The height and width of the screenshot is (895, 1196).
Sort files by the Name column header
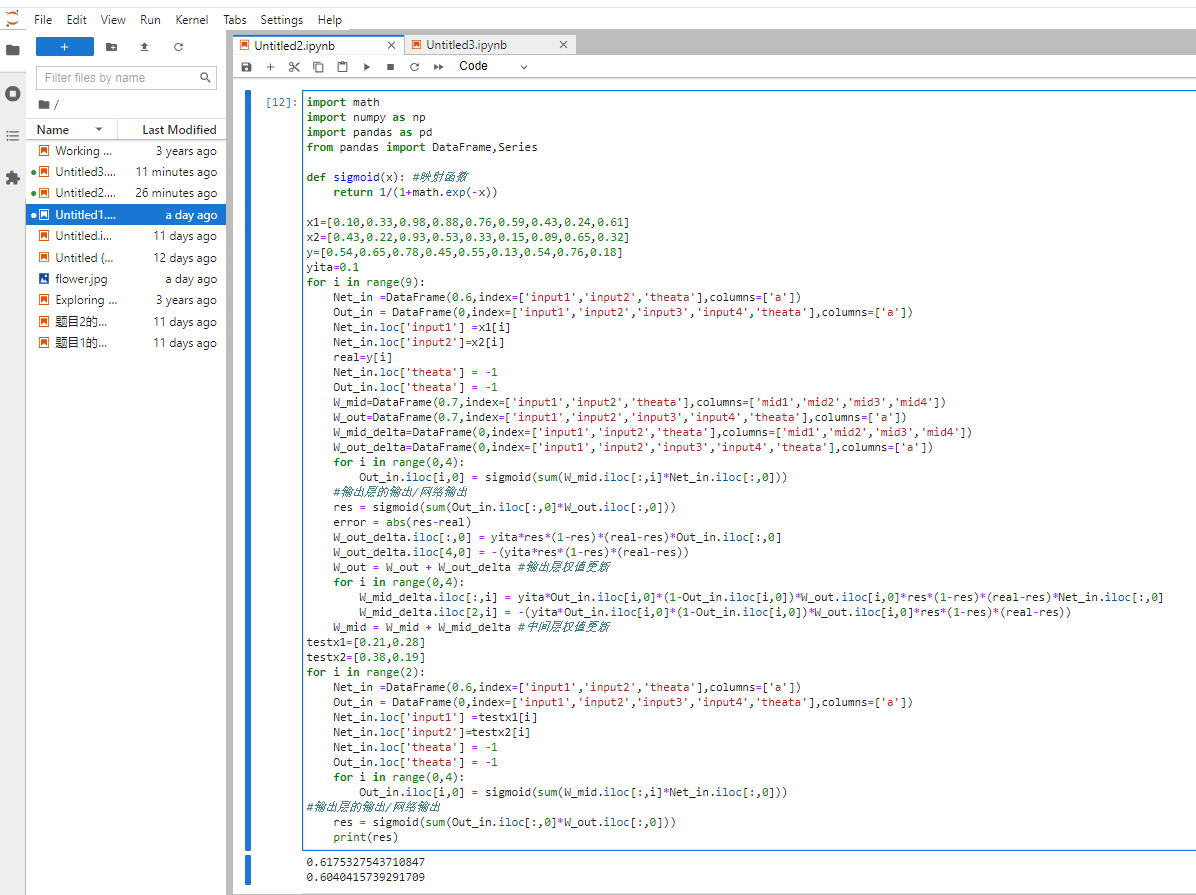click(x=54, y=130)
